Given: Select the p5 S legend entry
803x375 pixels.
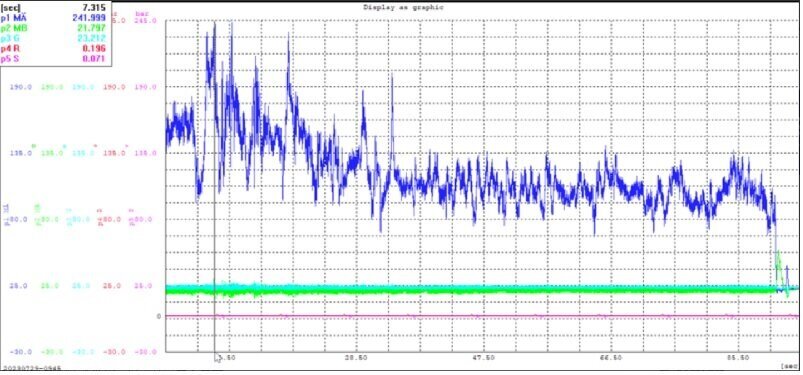Looking at the screenshot, I should pyautogui.click(x=10, y=59).
